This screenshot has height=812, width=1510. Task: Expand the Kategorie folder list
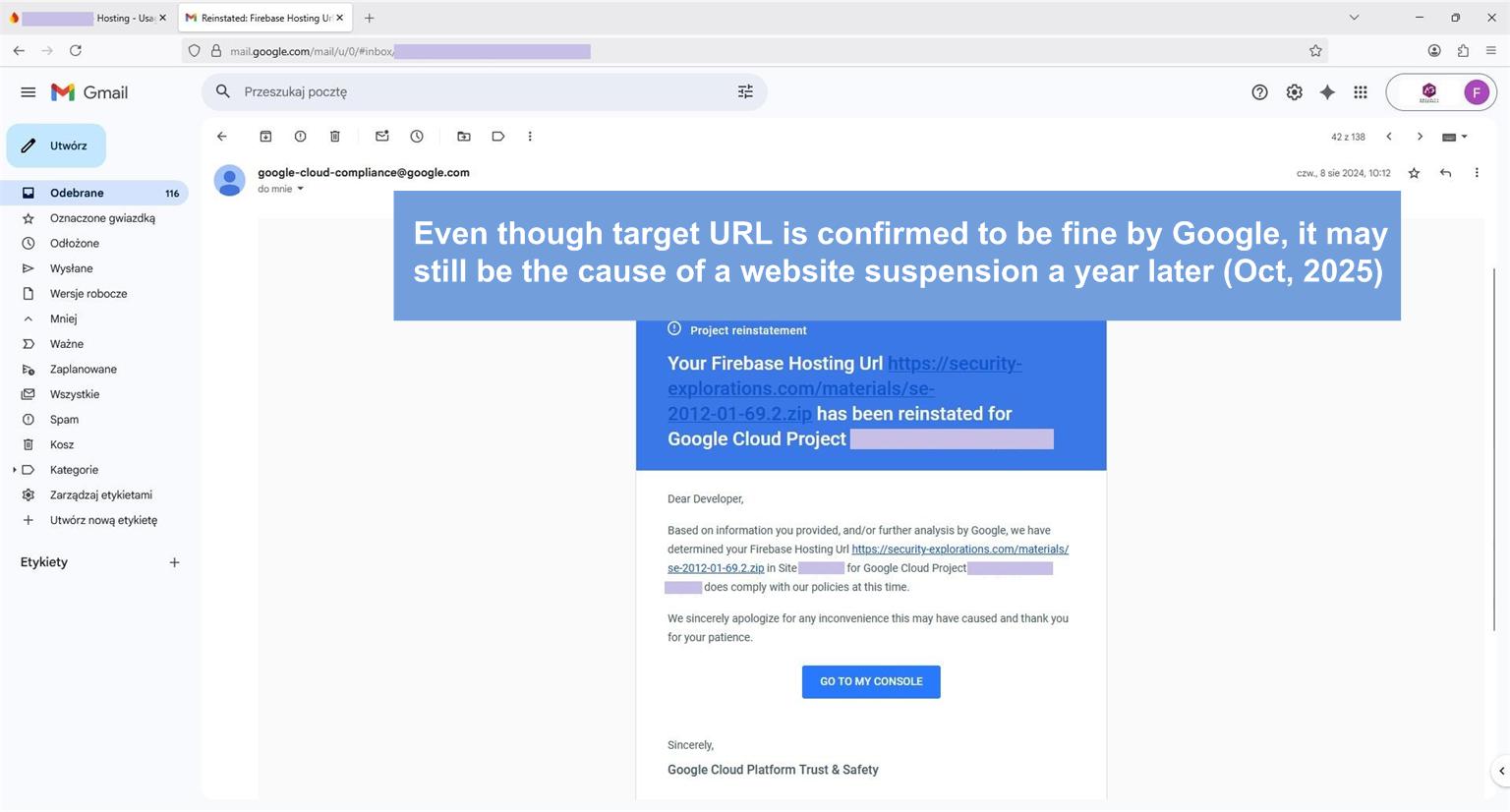14,470
